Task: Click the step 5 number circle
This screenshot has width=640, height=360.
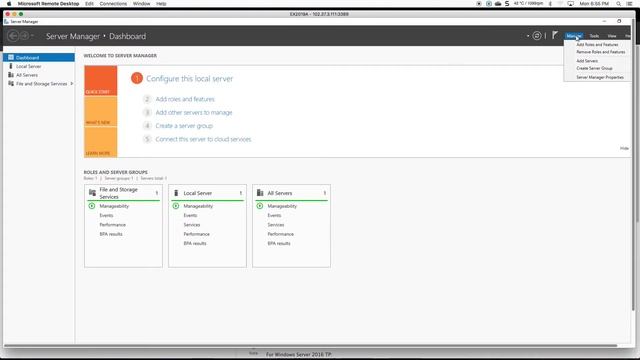Action: click(147, 139)
